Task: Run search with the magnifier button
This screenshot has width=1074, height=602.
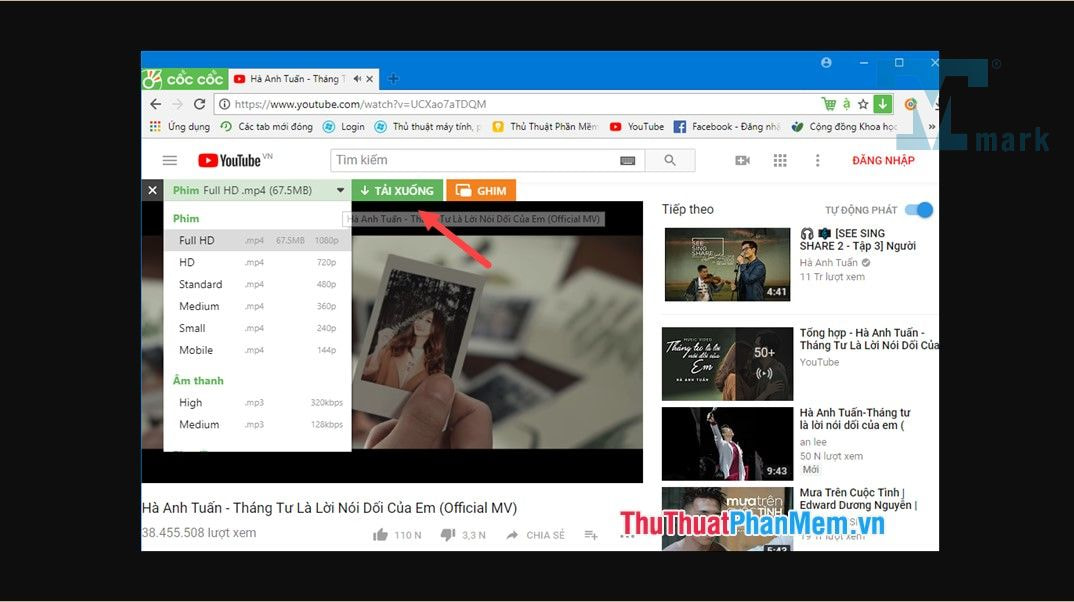Action: pos(670,160)
